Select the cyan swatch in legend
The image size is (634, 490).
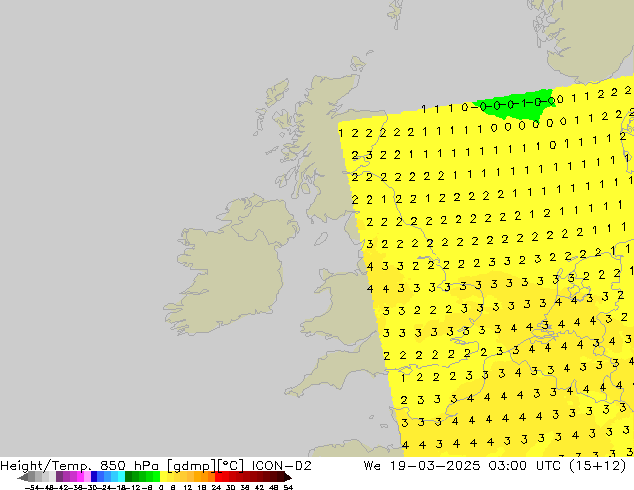click(121, 477)
